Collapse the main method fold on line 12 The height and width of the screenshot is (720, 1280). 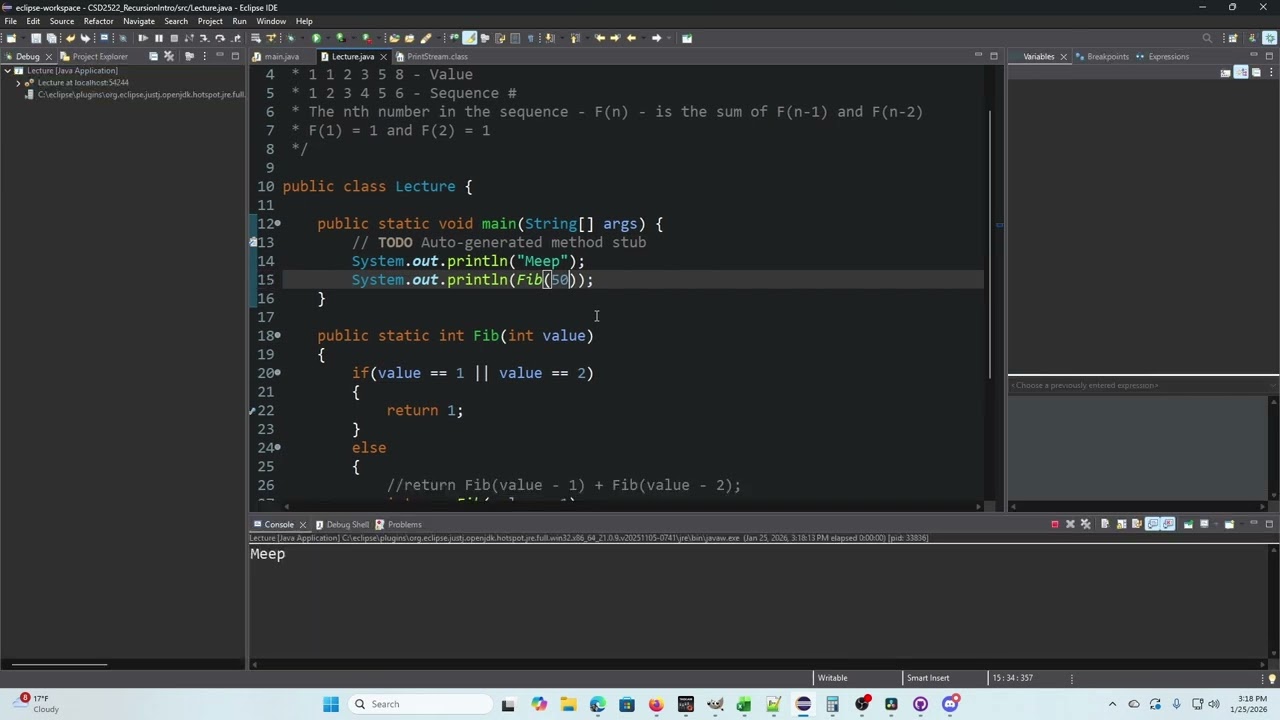tap(278, 224)
